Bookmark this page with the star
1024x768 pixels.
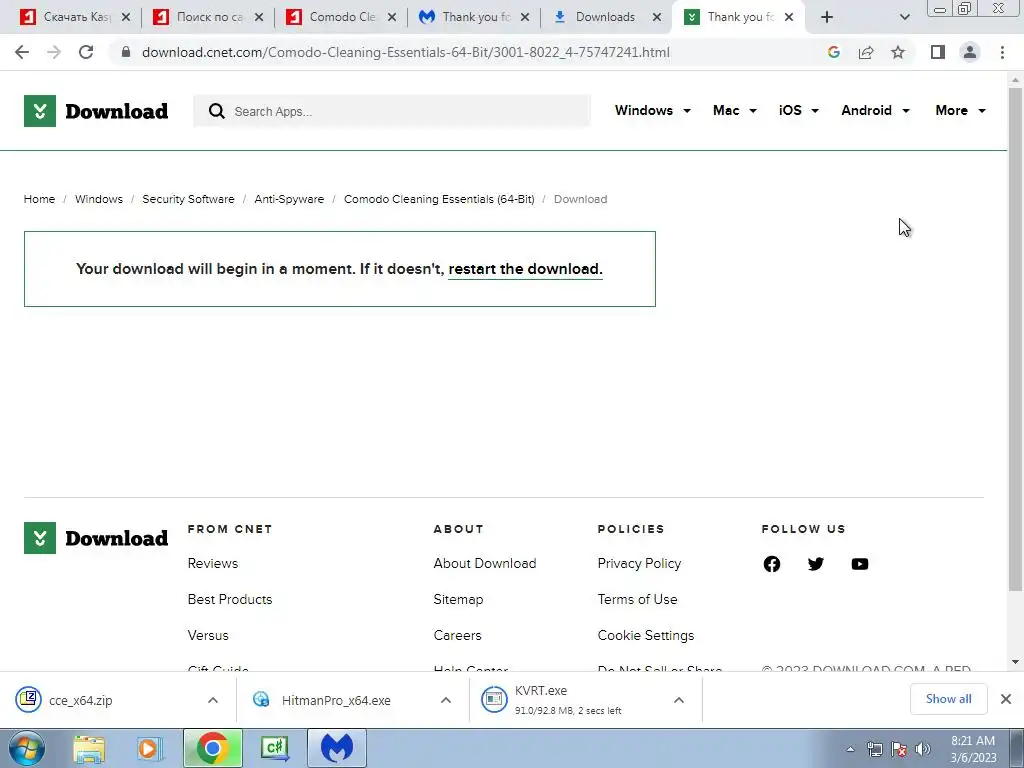(x=898, y=52)
